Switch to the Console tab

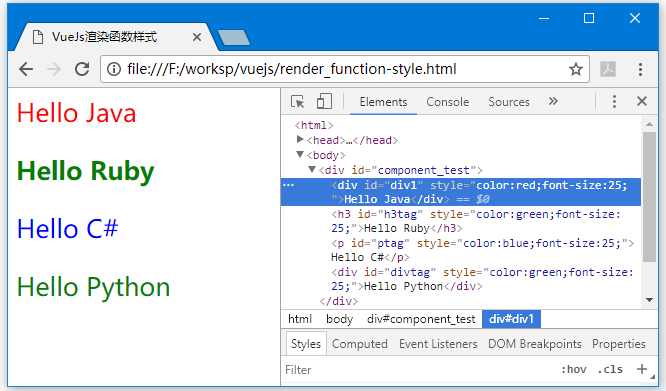pyautogui.click(x=448, y=102)
